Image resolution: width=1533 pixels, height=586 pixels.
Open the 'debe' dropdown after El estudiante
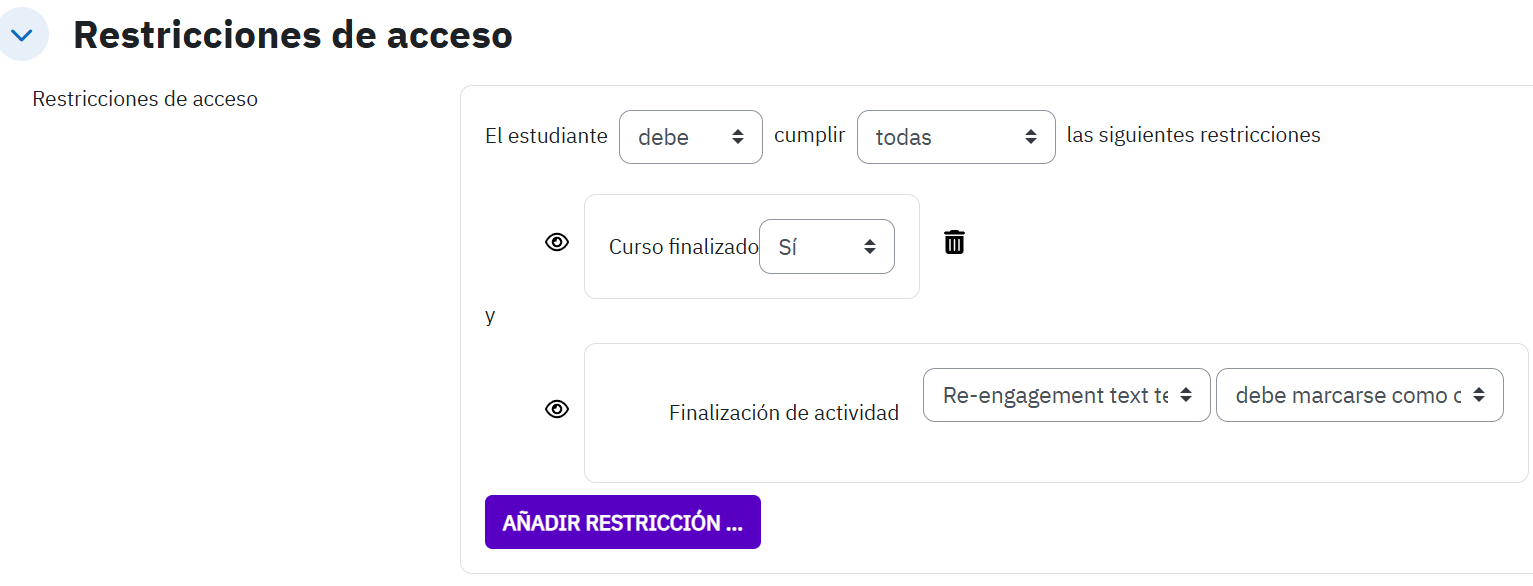click(x=691, y=137)
